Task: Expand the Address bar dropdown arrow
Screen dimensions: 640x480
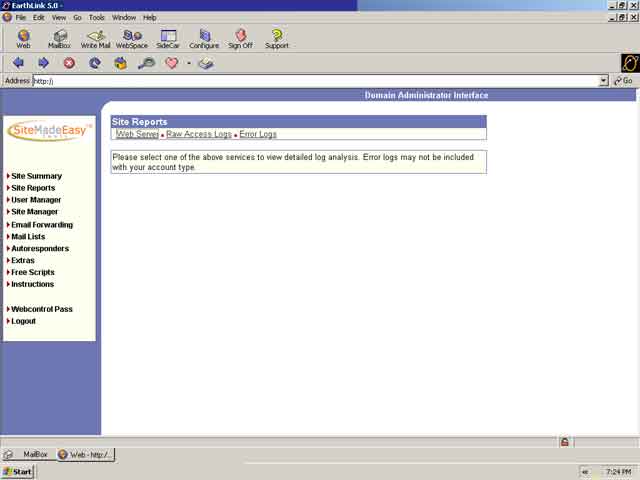Action: click(603, 81)
